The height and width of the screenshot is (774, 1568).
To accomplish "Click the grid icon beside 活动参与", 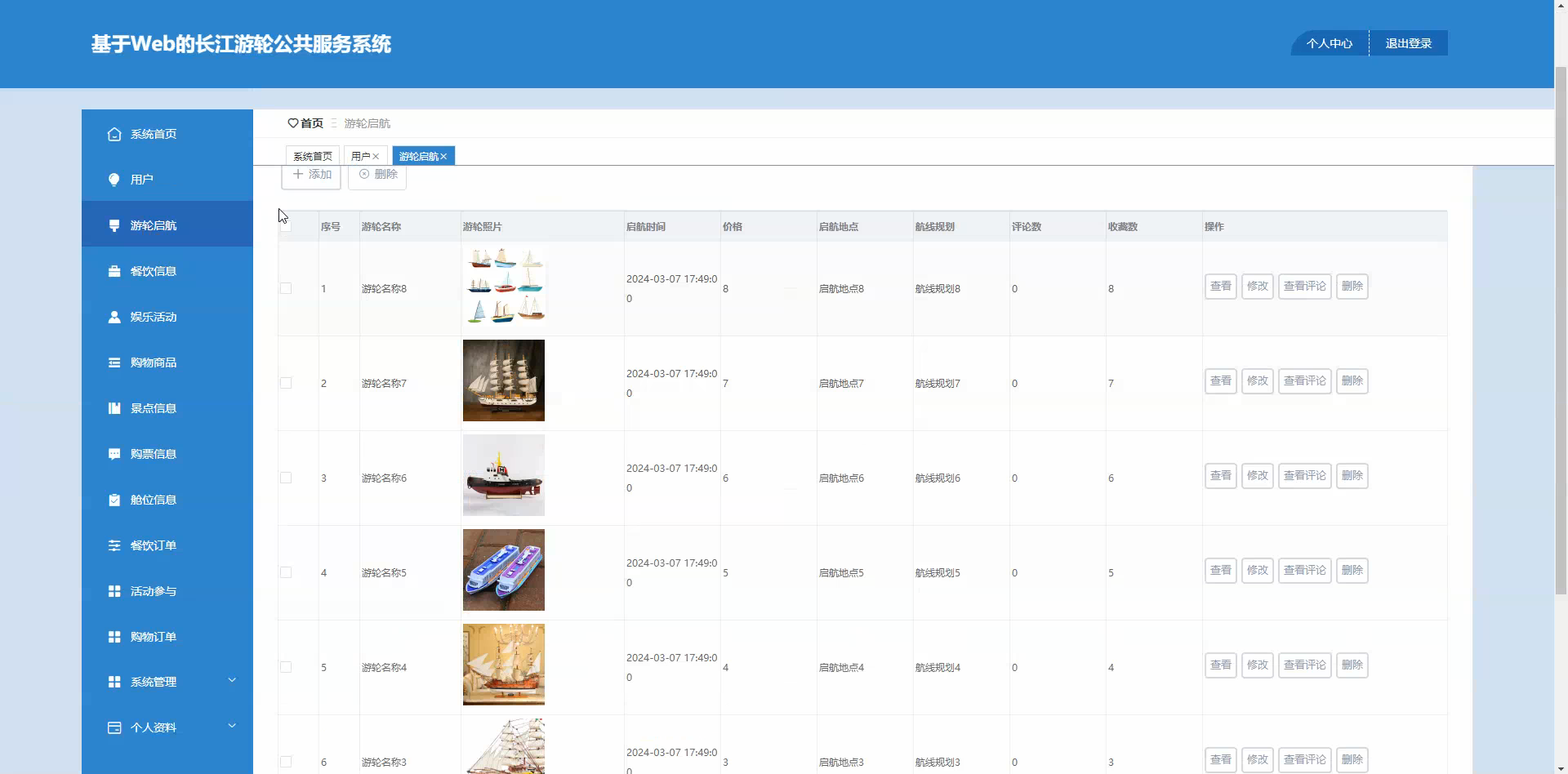I will [x=114, y=591].
